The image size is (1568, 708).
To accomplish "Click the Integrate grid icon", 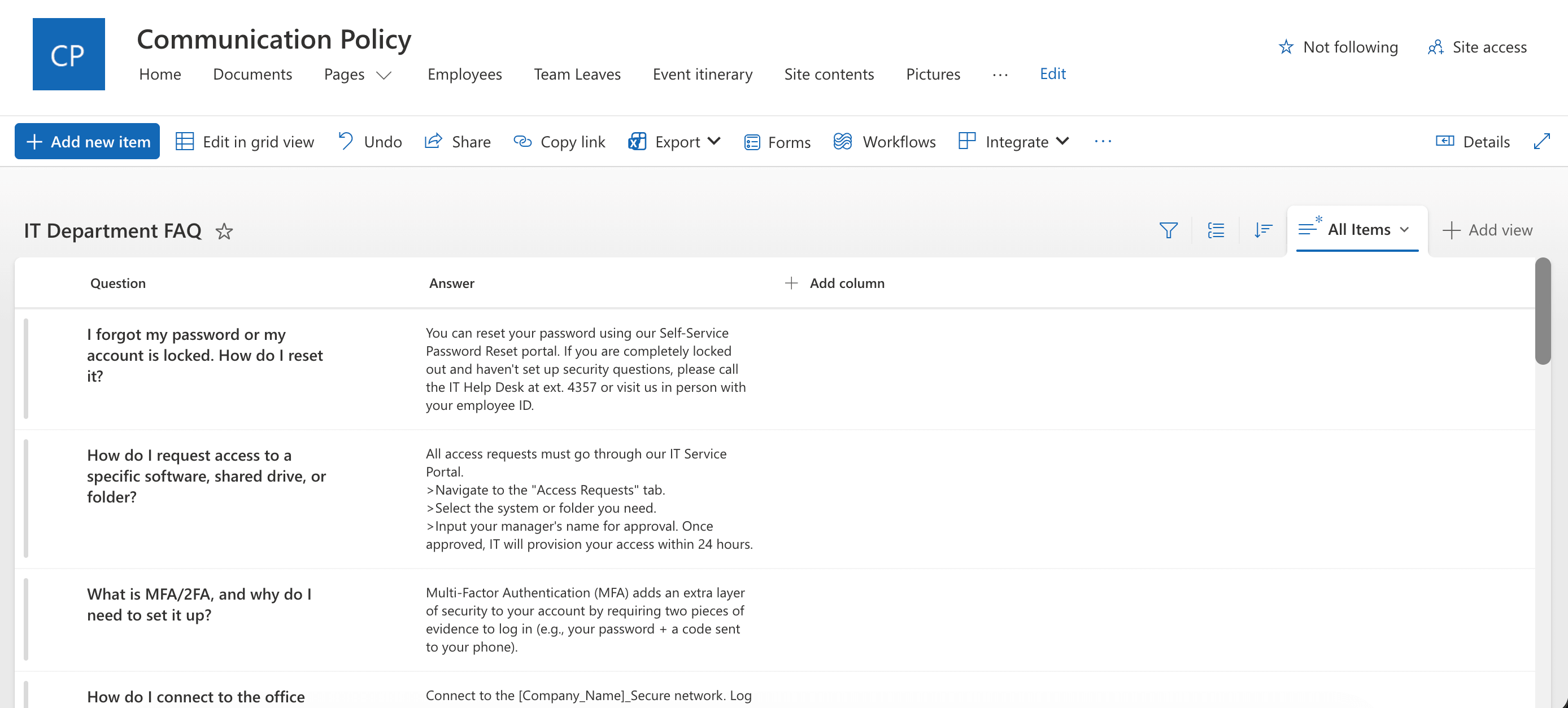I will point(966,141).
